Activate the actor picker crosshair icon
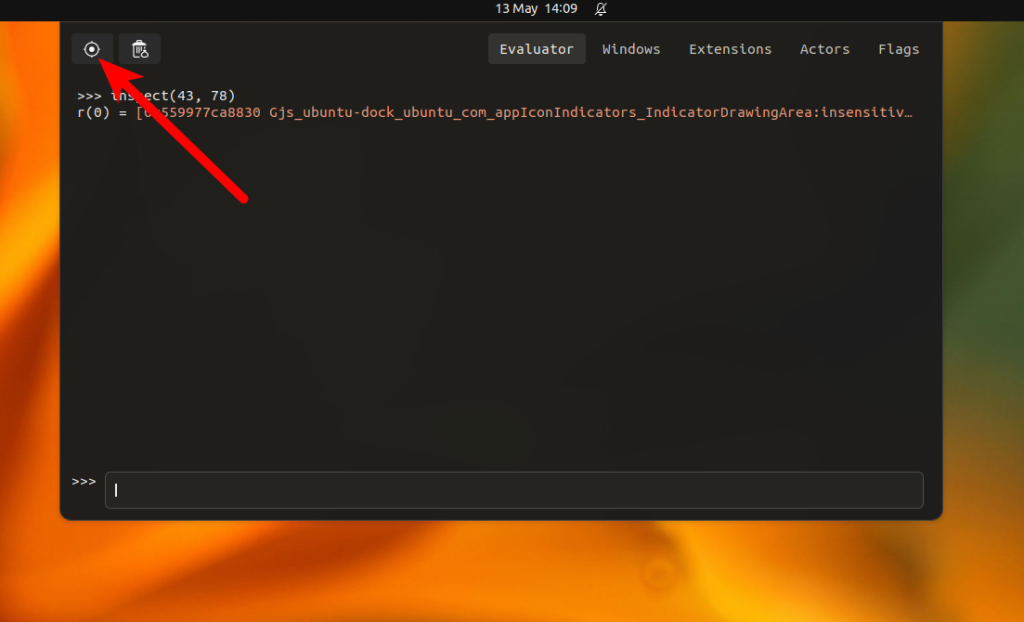The image size is (1024, 622). pos(92,49)
